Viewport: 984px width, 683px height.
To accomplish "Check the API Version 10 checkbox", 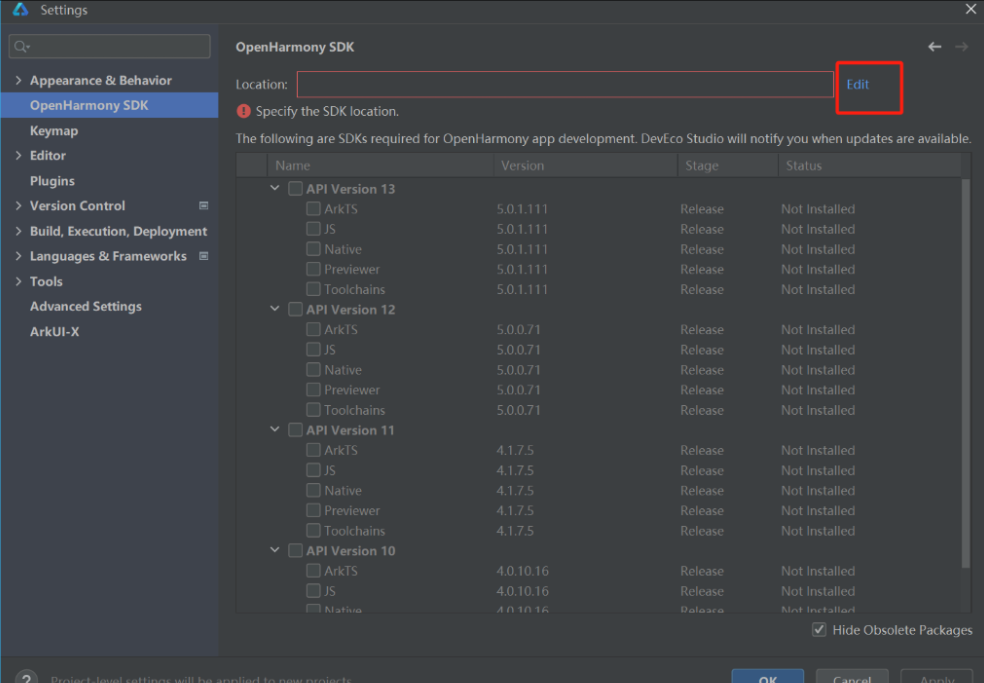I will tap(295, 551).
